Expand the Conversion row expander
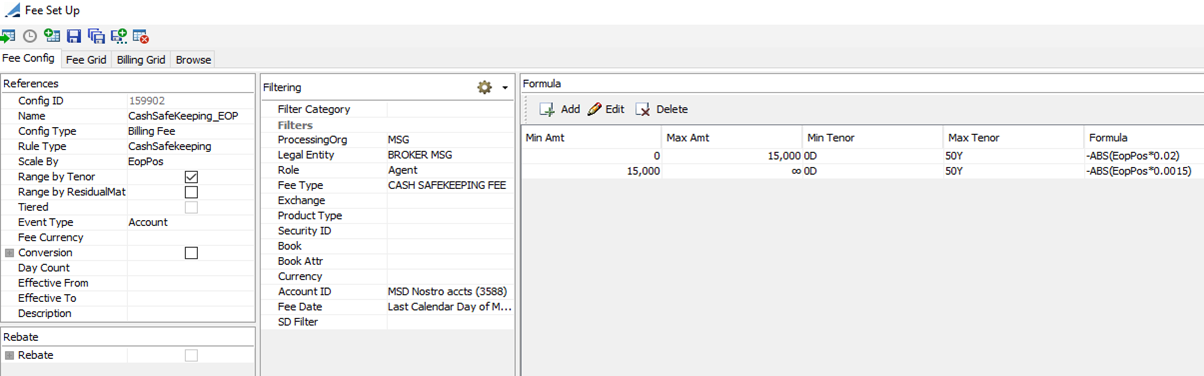1204x376 pixels. pos(10,253)
